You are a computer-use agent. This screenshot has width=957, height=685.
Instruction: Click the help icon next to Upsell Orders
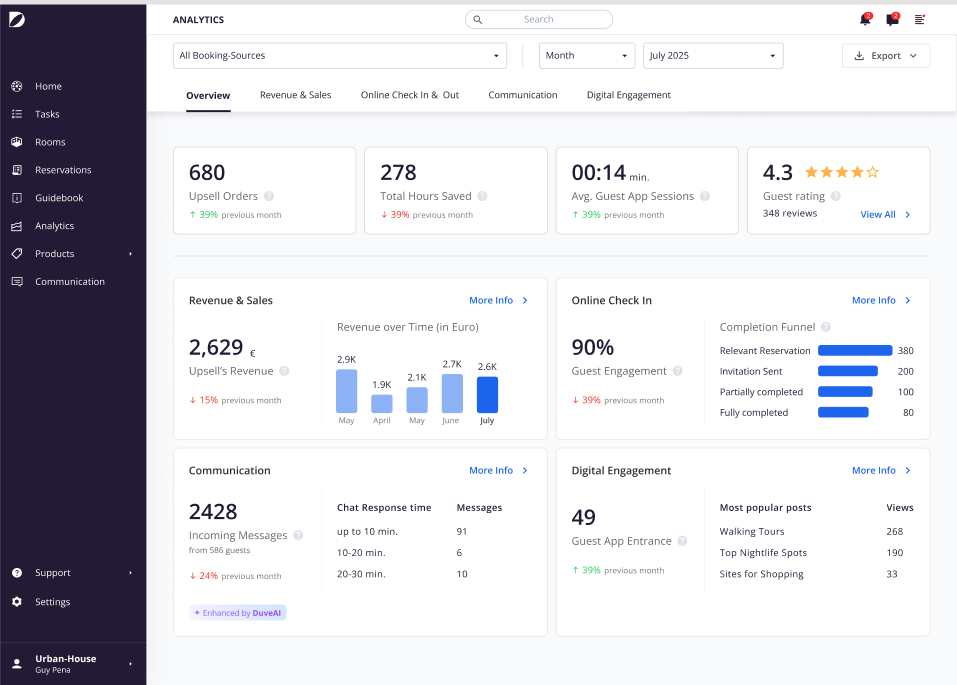(x=269, y=196)
